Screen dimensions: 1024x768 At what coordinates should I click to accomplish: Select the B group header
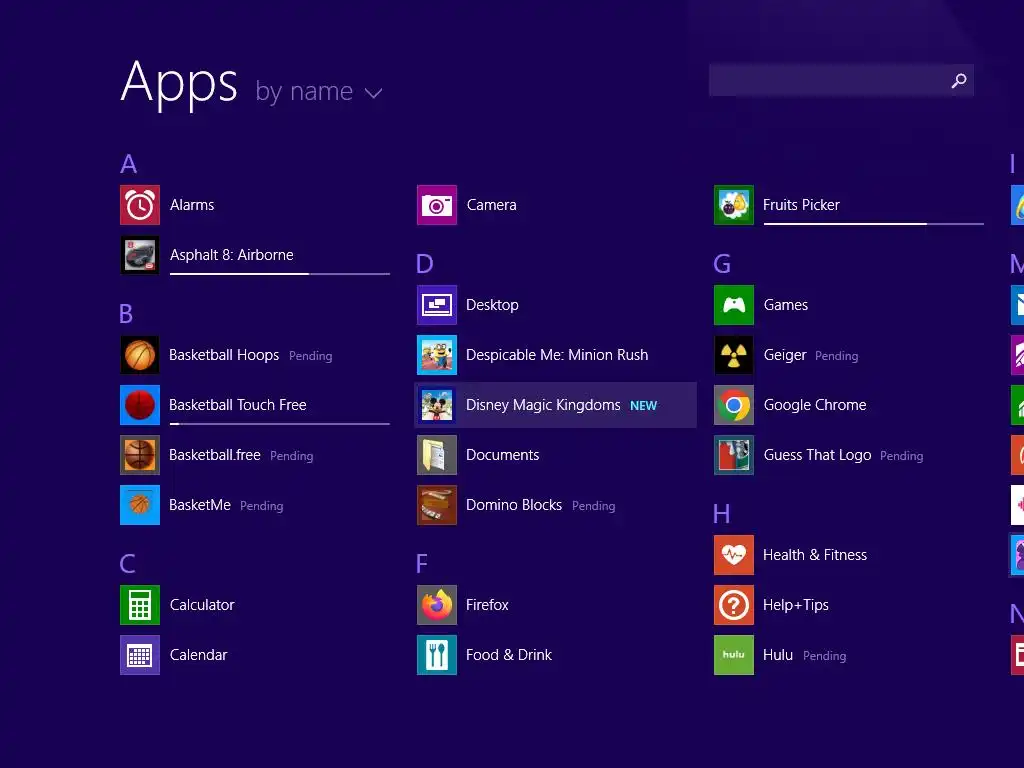click(126, 314)
